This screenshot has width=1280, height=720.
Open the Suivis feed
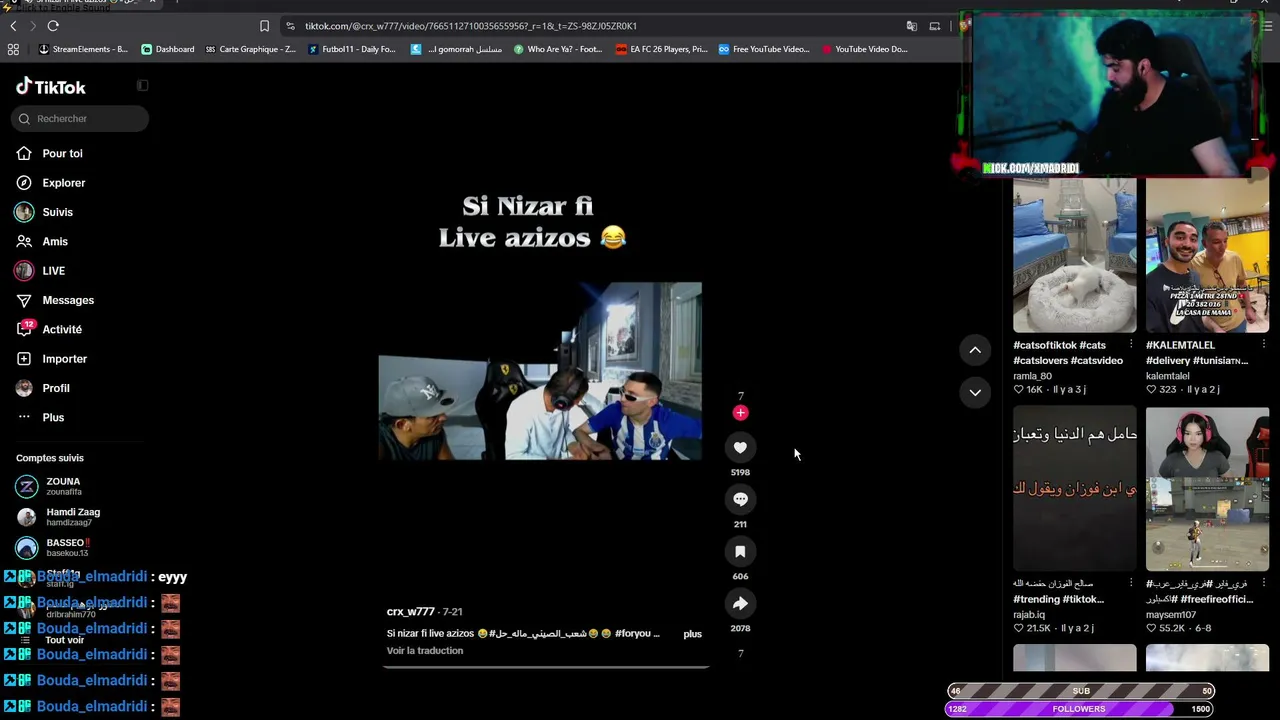(58, 212)
